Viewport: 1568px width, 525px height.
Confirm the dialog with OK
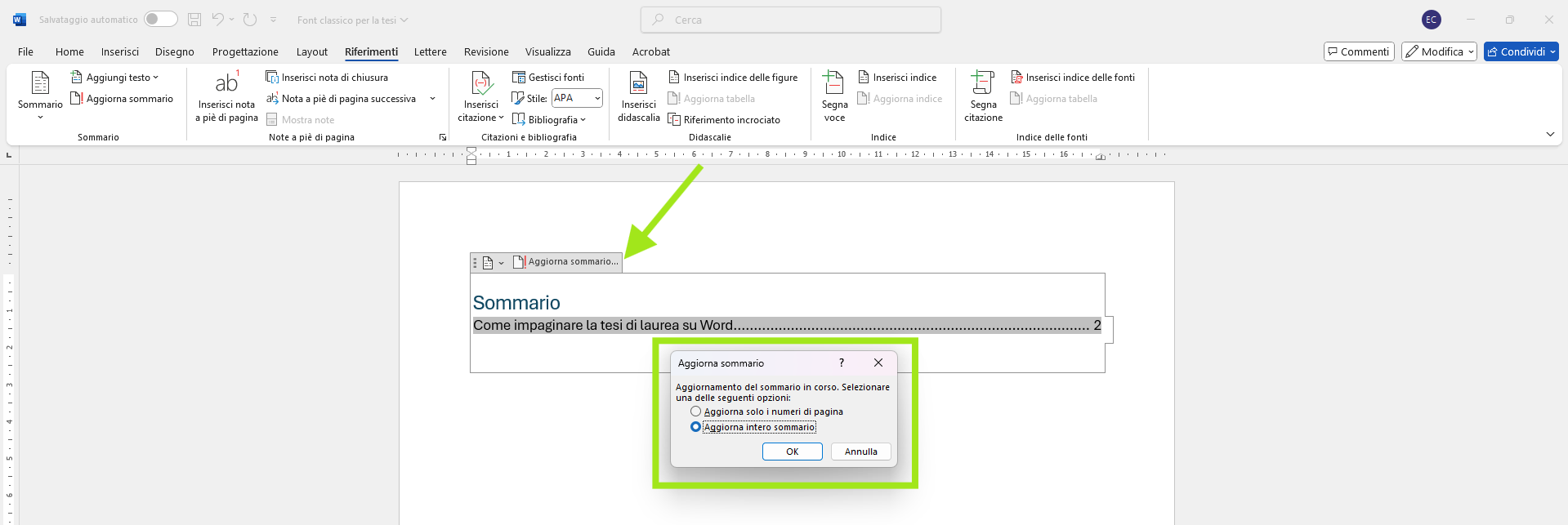pos(792,452)
